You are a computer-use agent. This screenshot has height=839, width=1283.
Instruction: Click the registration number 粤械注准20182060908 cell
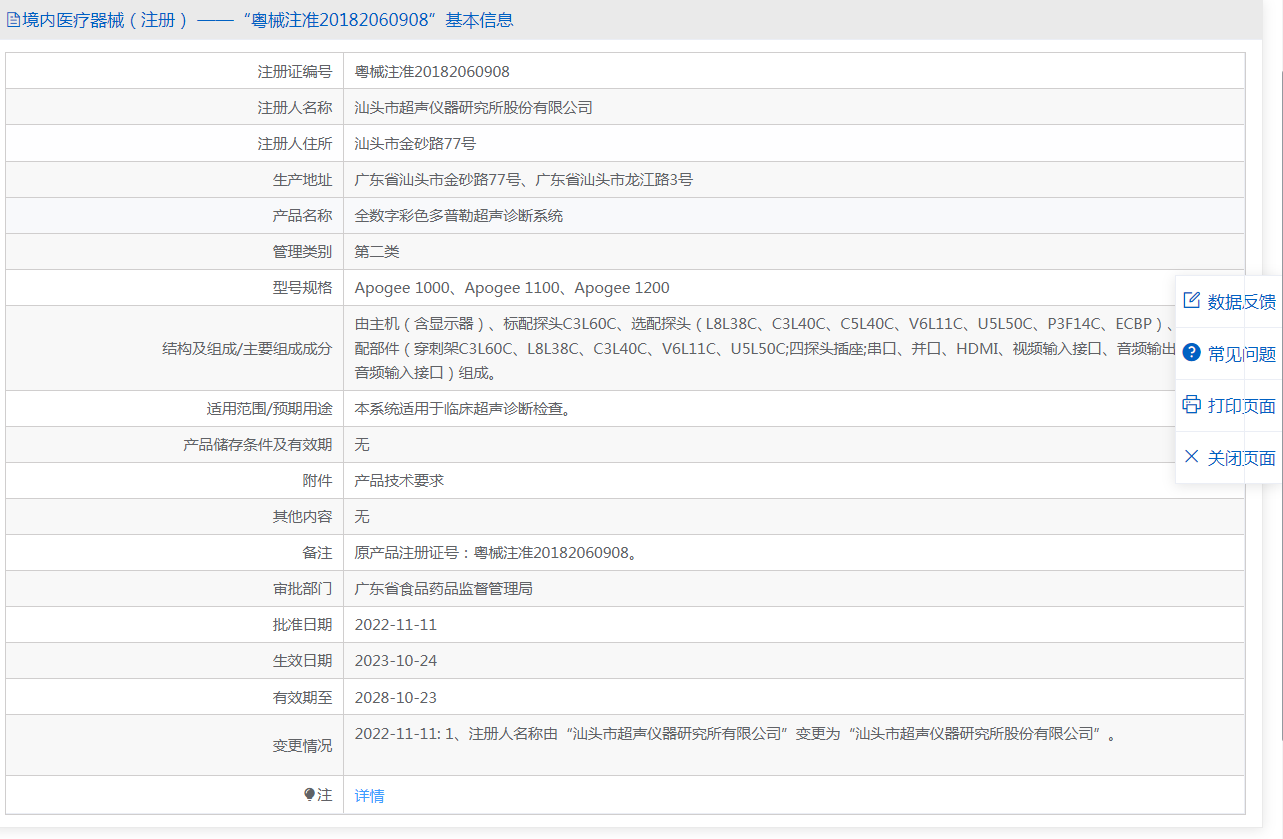432,71
